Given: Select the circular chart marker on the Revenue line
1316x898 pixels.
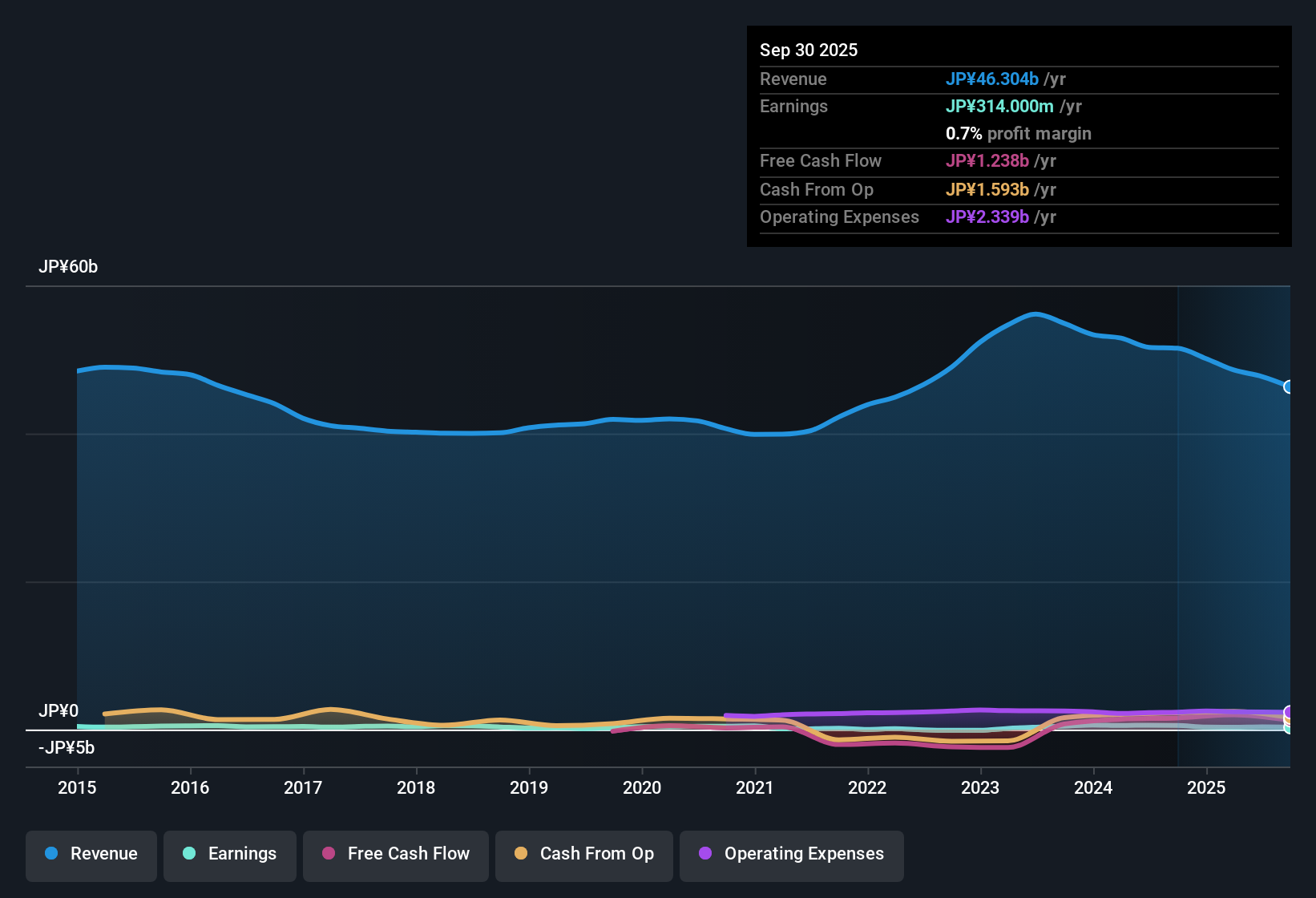Looking at the screenshot, I should [1289, 388].
